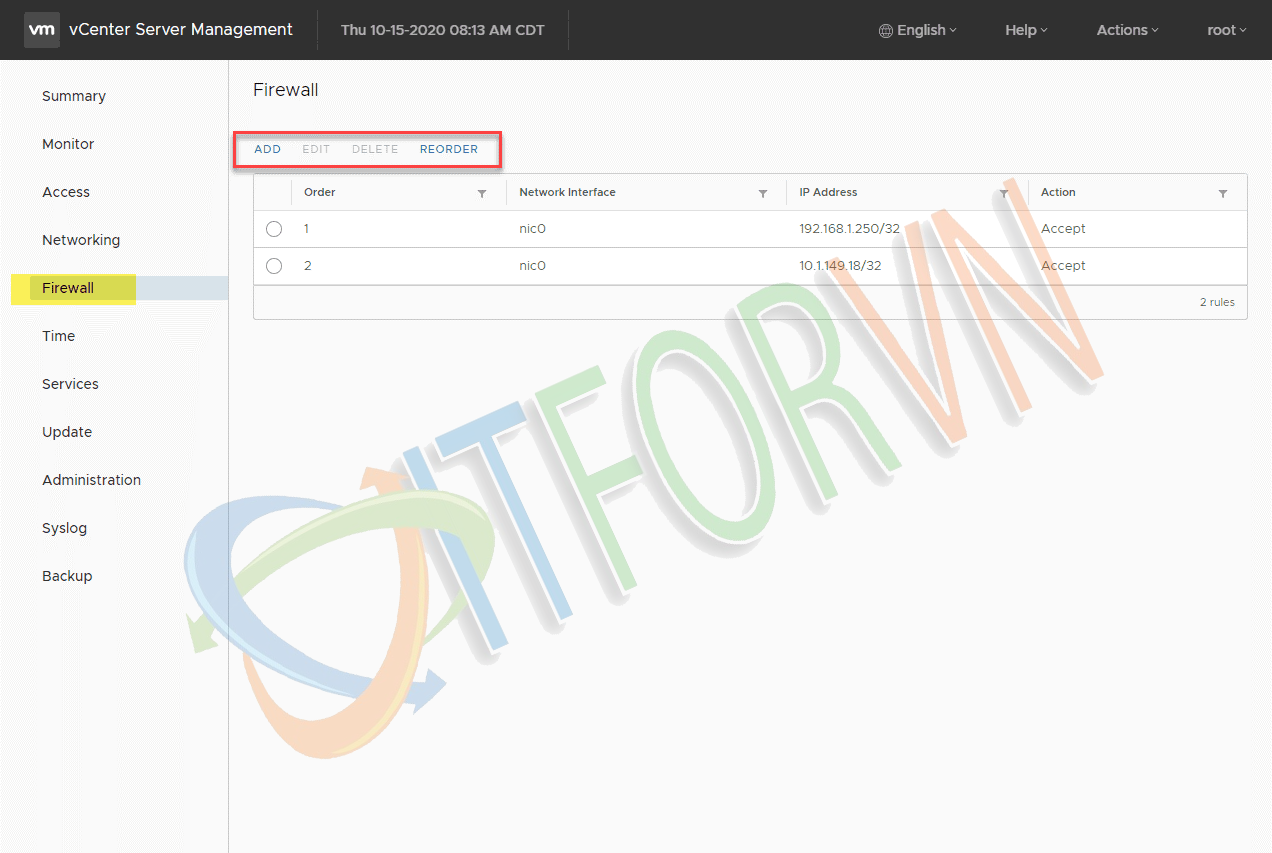Click ADD to create firewall rule
Image resolution: width=1272 pixels, height=853 pixels.
[267, 149]
